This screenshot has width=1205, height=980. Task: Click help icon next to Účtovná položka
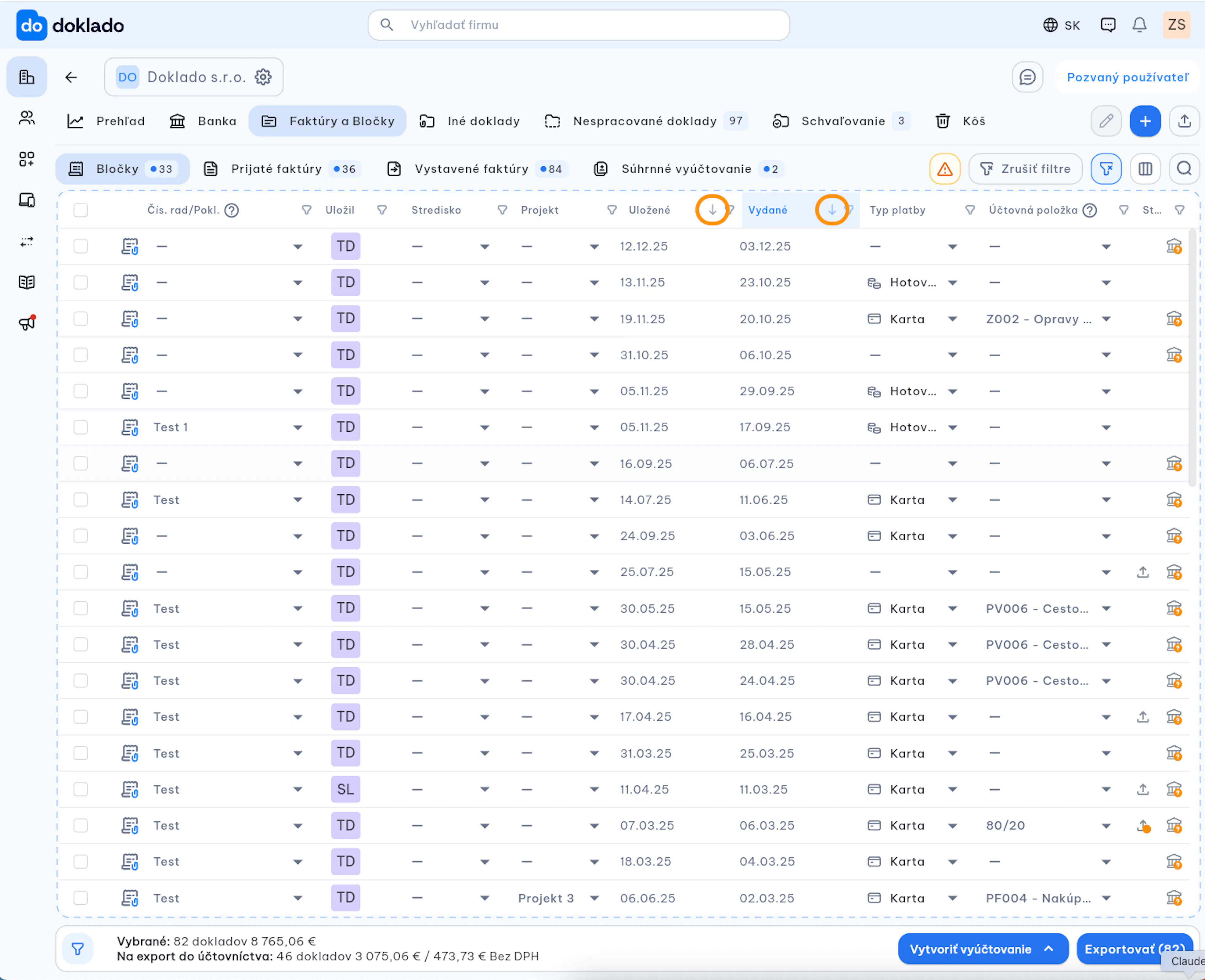[1090, 210]
